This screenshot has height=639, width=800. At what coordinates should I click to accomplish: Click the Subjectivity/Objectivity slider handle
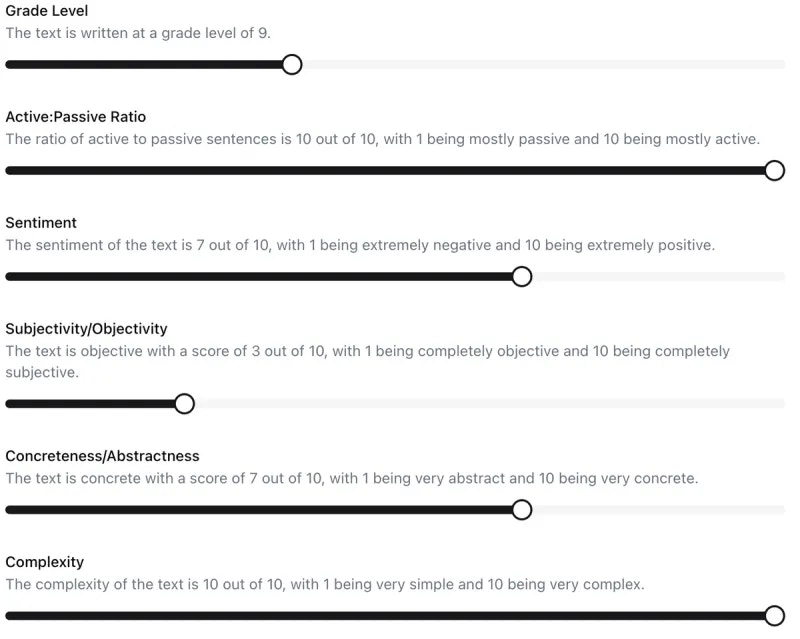184,404
